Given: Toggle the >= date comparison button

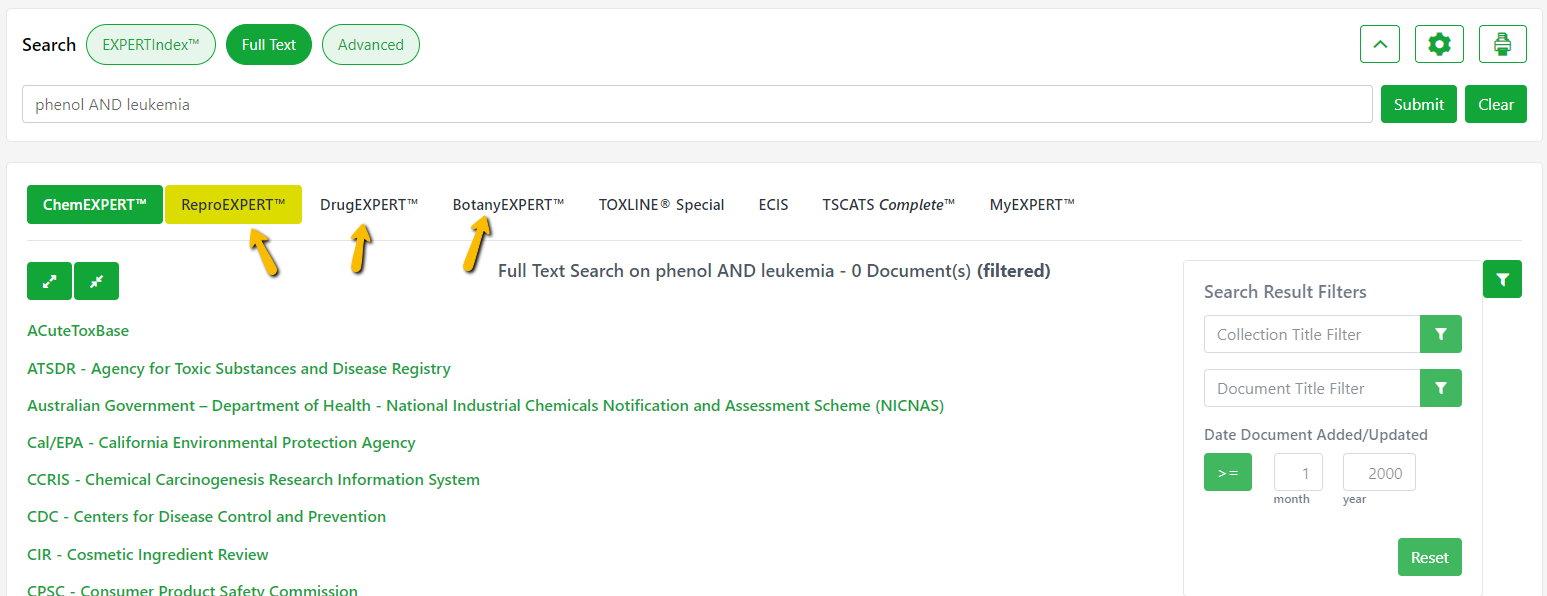Looking at the screenshot, I should (x=1227, y=472).
